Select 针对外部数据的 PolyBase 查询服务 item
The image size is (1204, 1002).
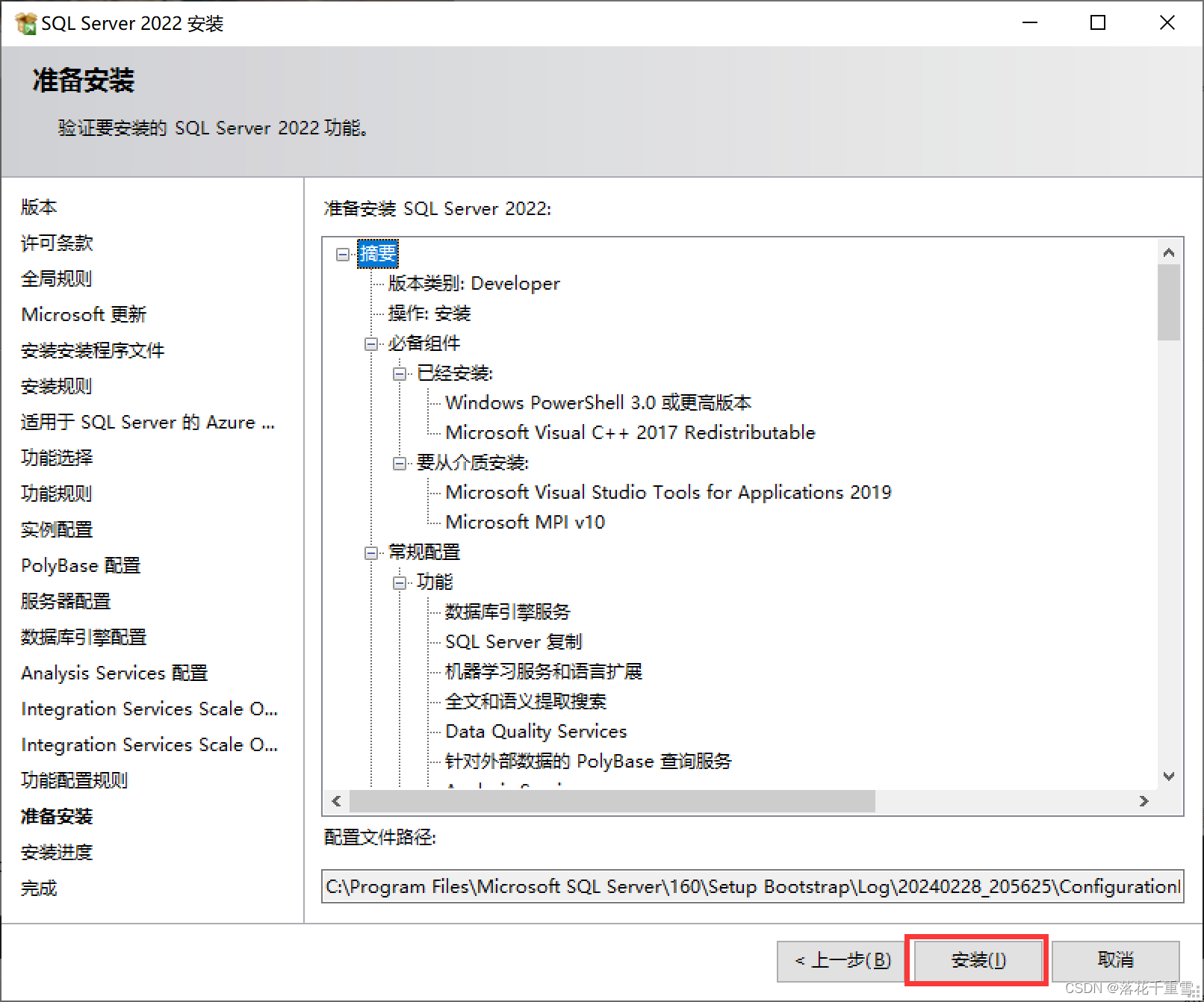(x=589, y=762)
